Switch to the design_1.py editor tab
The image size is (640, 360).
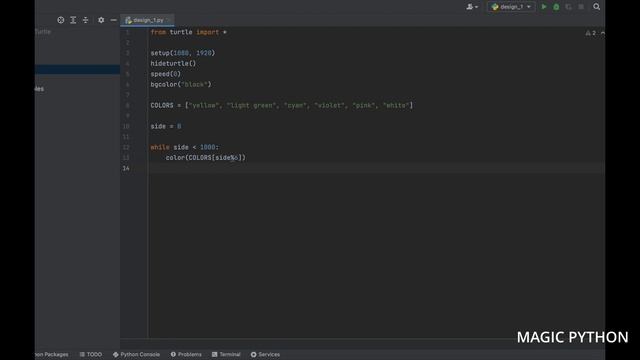click(x=147, y=20)
